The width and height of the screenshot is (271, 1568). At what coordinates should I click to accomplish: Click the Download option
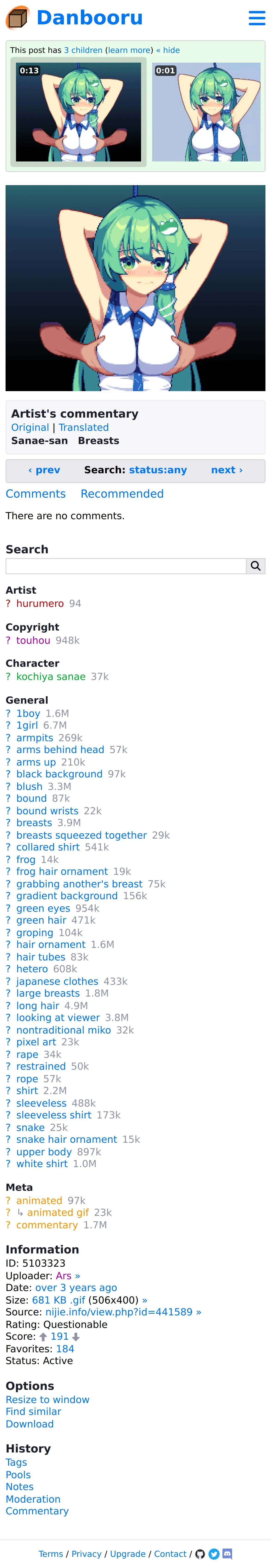pos(30,1424)
